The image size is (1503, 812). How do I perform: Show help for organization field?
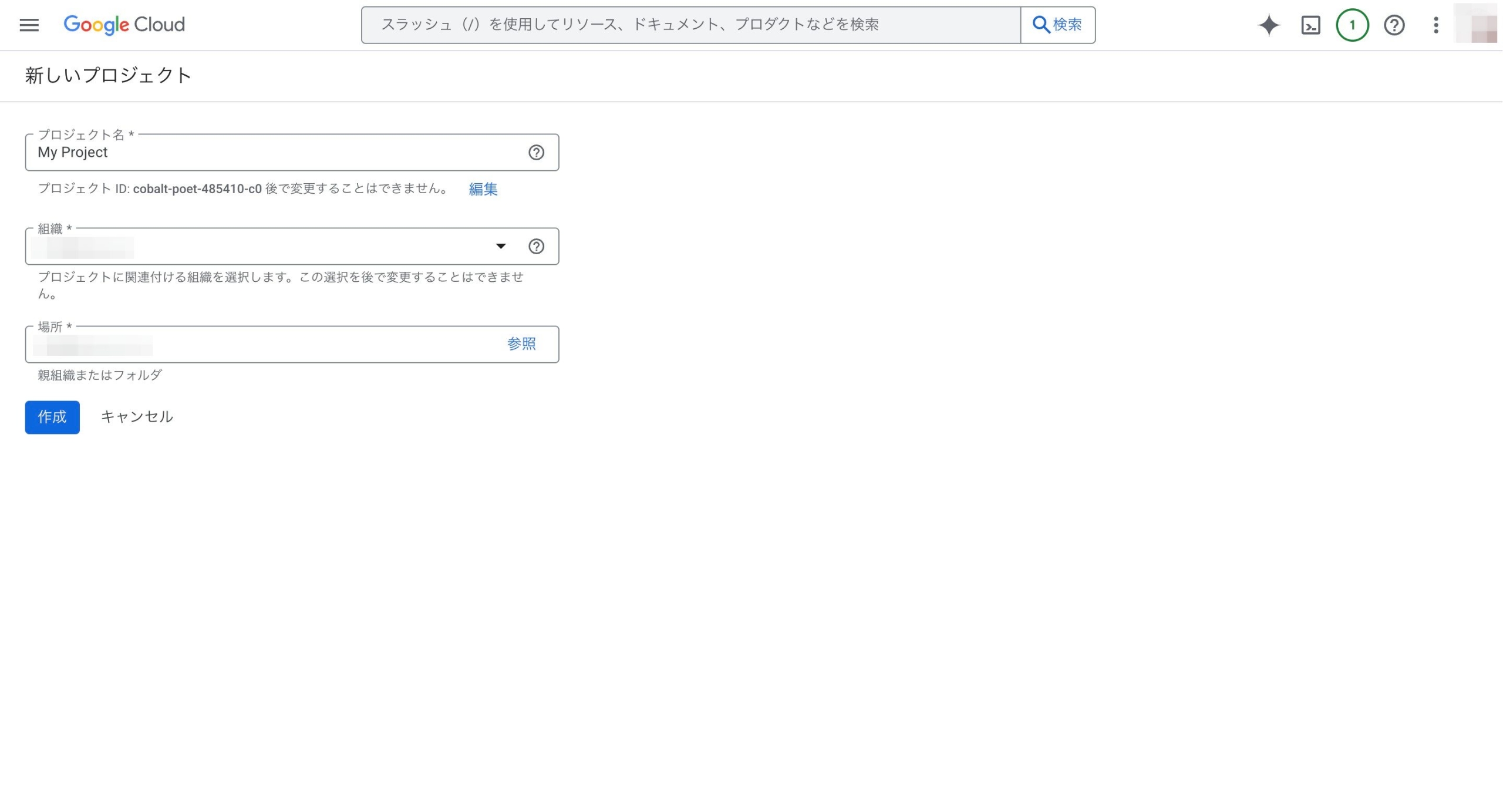[536, 247]
